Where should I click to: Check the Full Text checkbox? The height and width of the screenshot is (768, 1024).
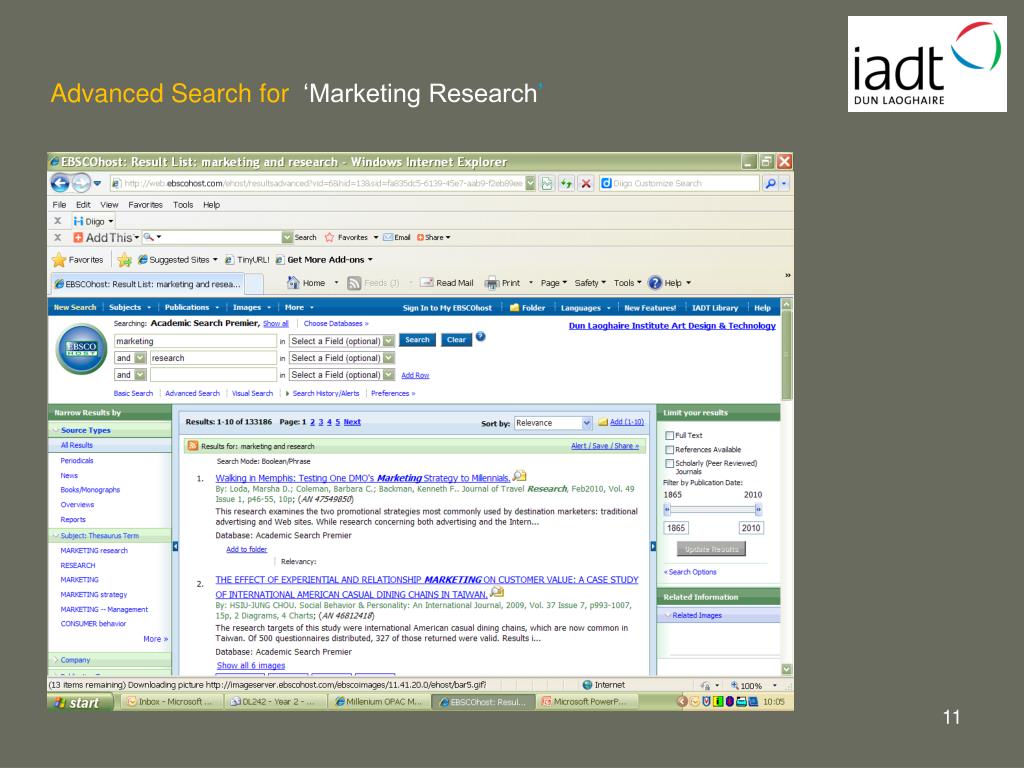(669, 436)
